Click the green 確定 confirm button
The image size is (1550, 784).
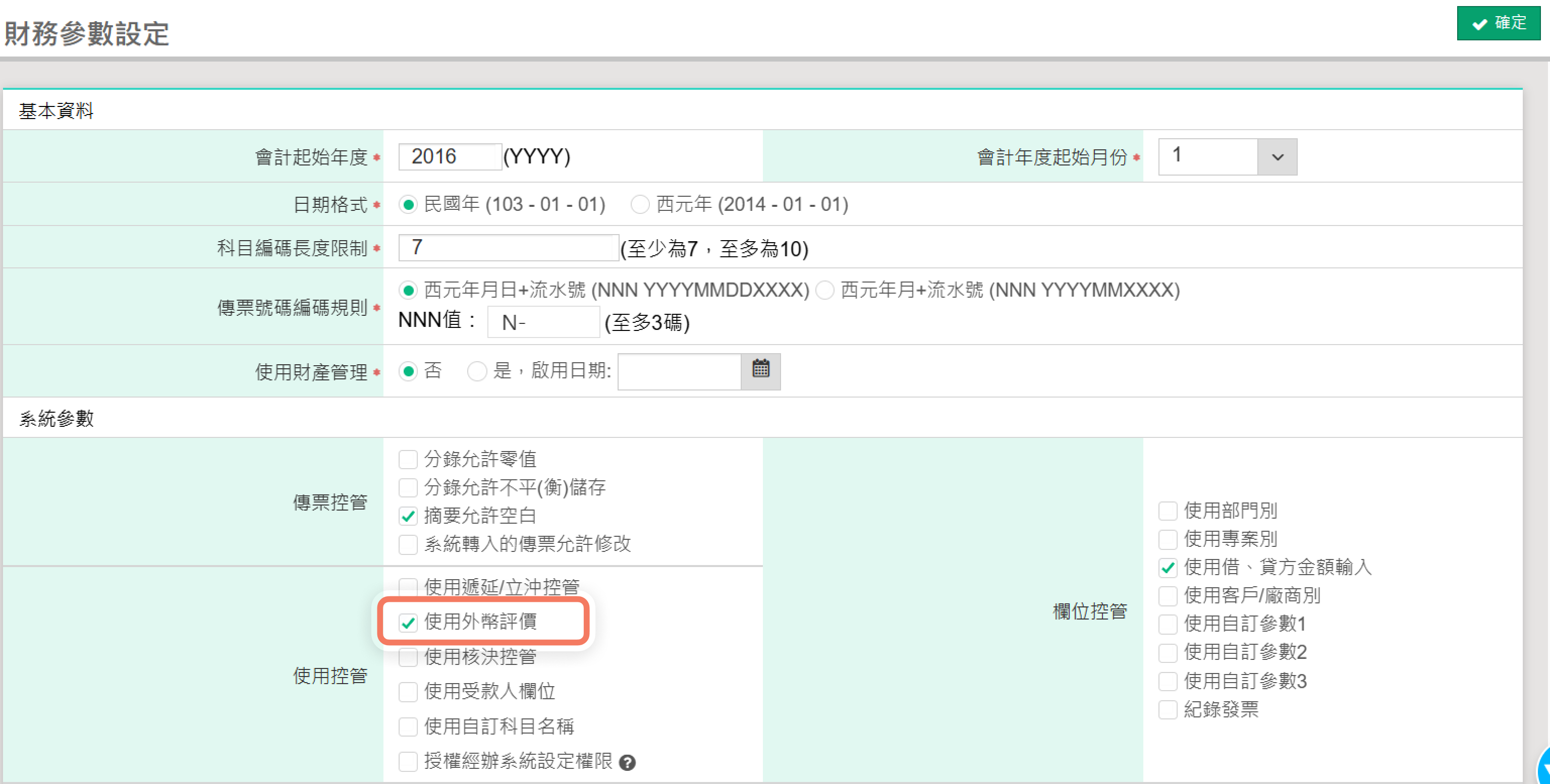click(1498, 24)
